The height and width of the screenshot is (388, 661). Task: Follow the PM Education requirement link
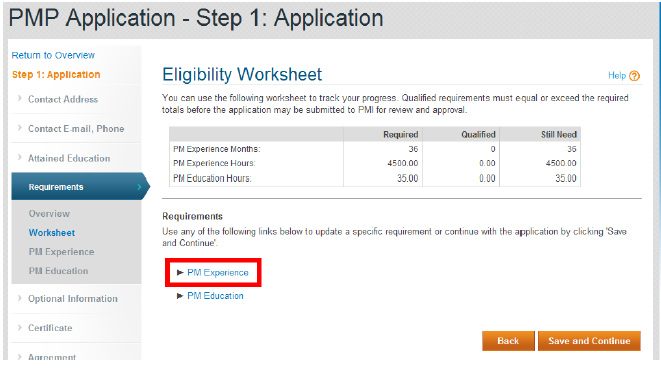click(x=215, y=296)
